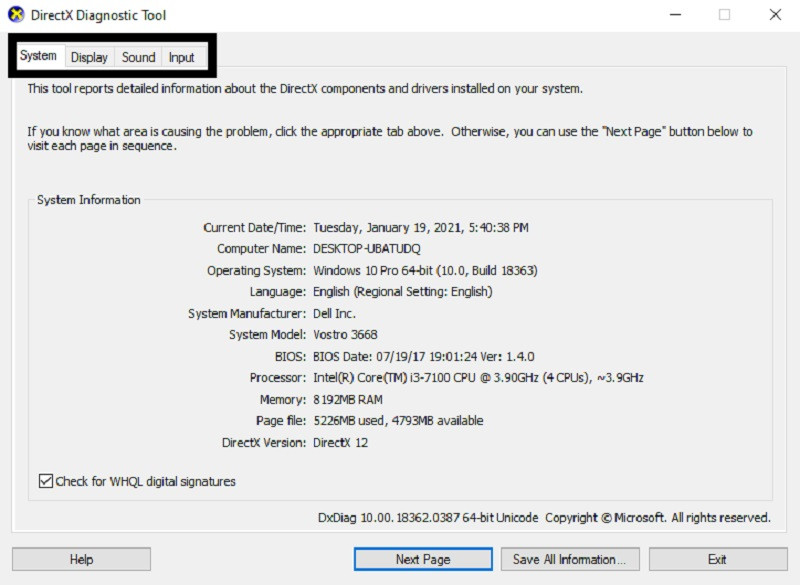The image size is (800, 585).
Task: Switch to the Display tab
Action: (89, 57)
